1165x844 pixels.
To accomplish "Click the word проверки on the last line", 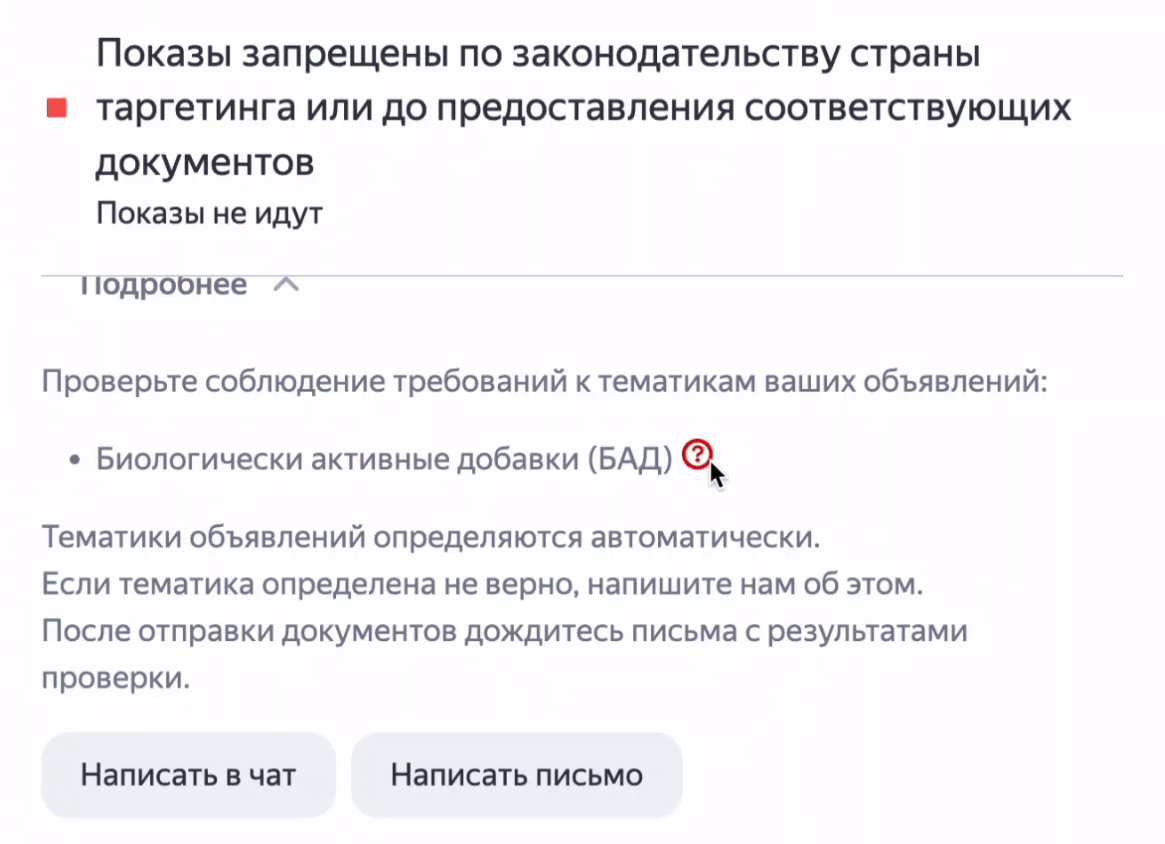I will click(x=114, y=678).
